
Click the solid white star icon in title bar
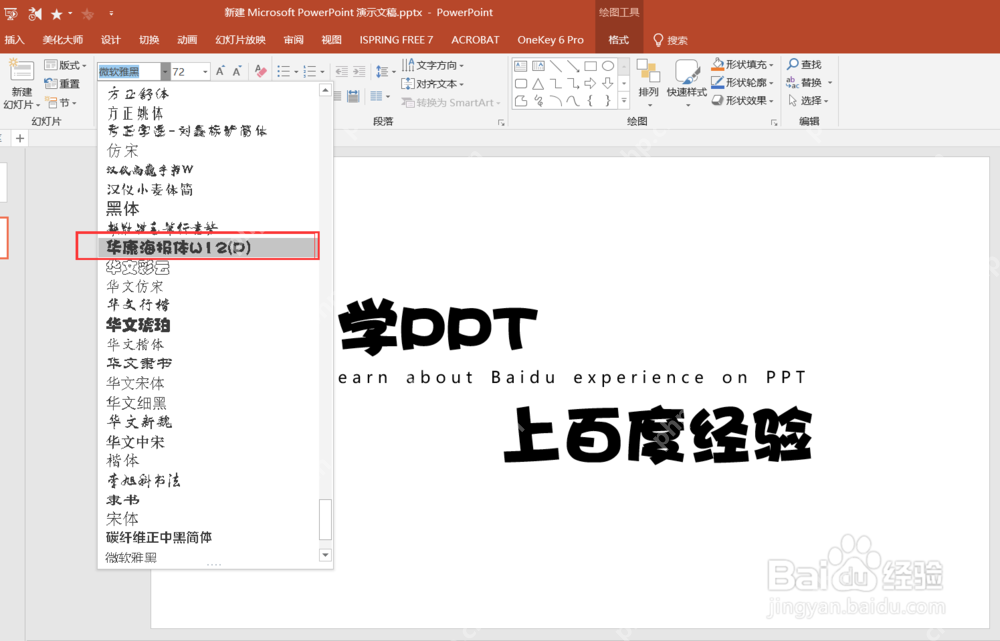(57, 13)
